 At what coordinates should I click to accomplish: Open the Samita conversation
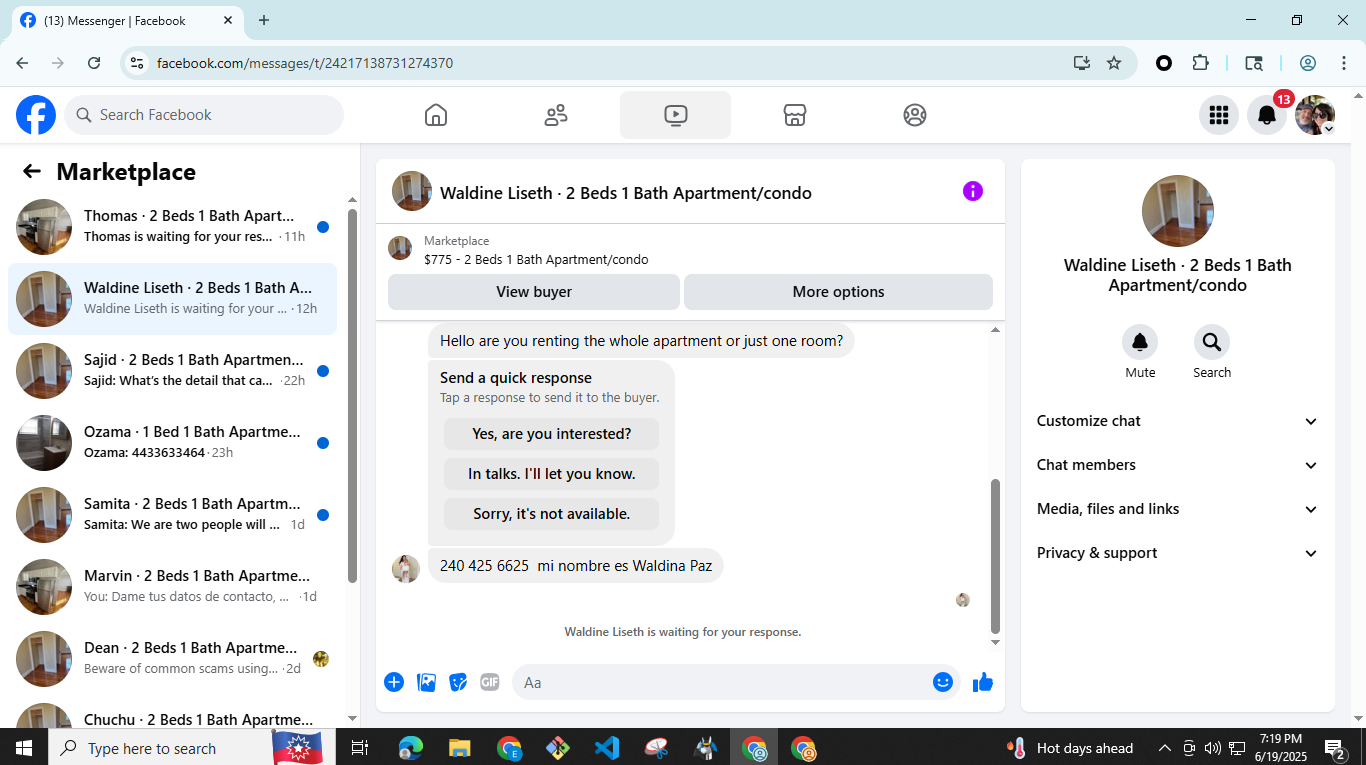[172, 515]
